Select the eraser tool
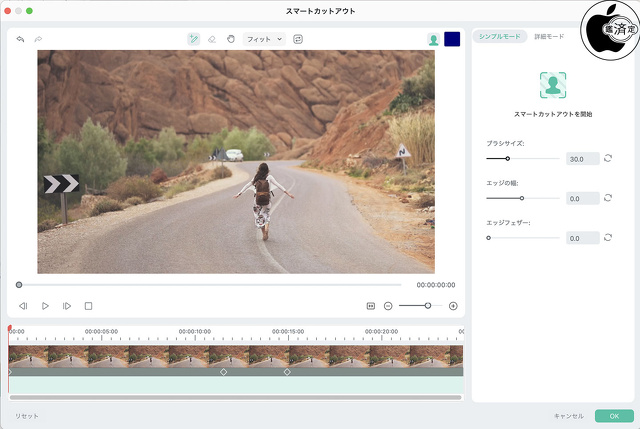 pyautogui.click(x=211, y=39)
